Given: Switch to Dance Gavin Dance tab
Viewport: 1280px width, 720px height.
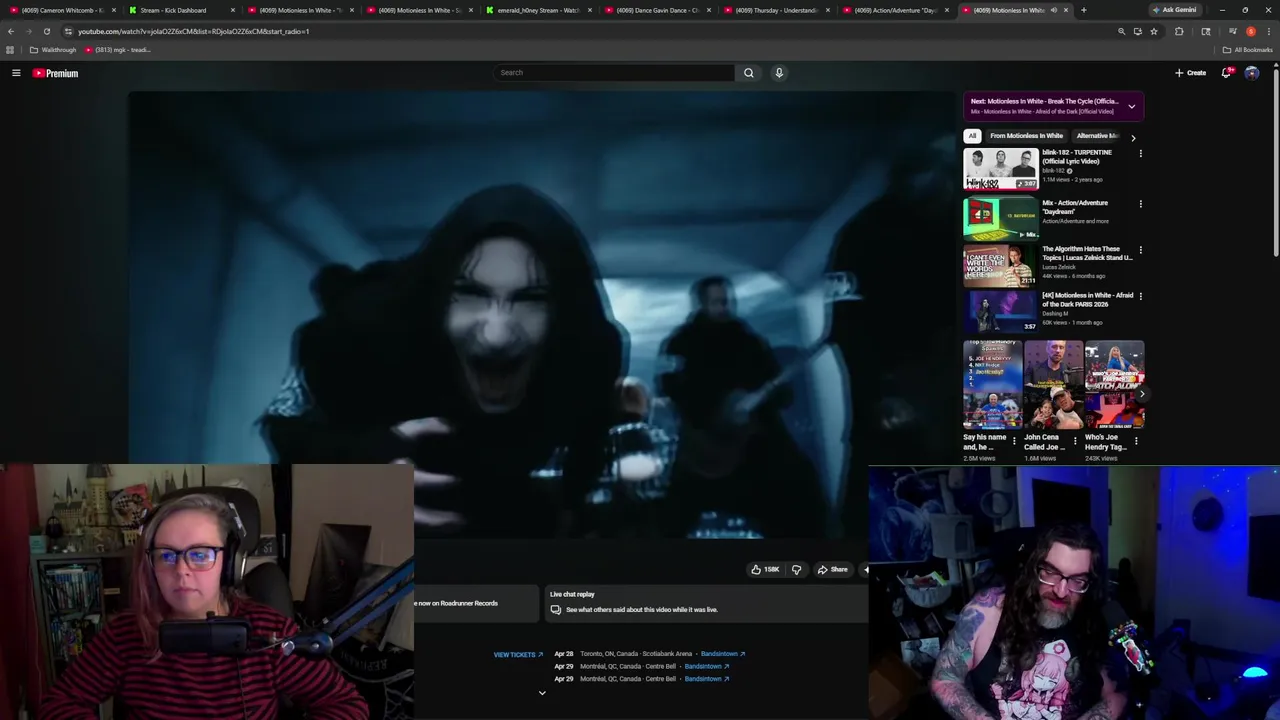Looking at the screenshot, I should pyautogui.click(x=657, y=10).
